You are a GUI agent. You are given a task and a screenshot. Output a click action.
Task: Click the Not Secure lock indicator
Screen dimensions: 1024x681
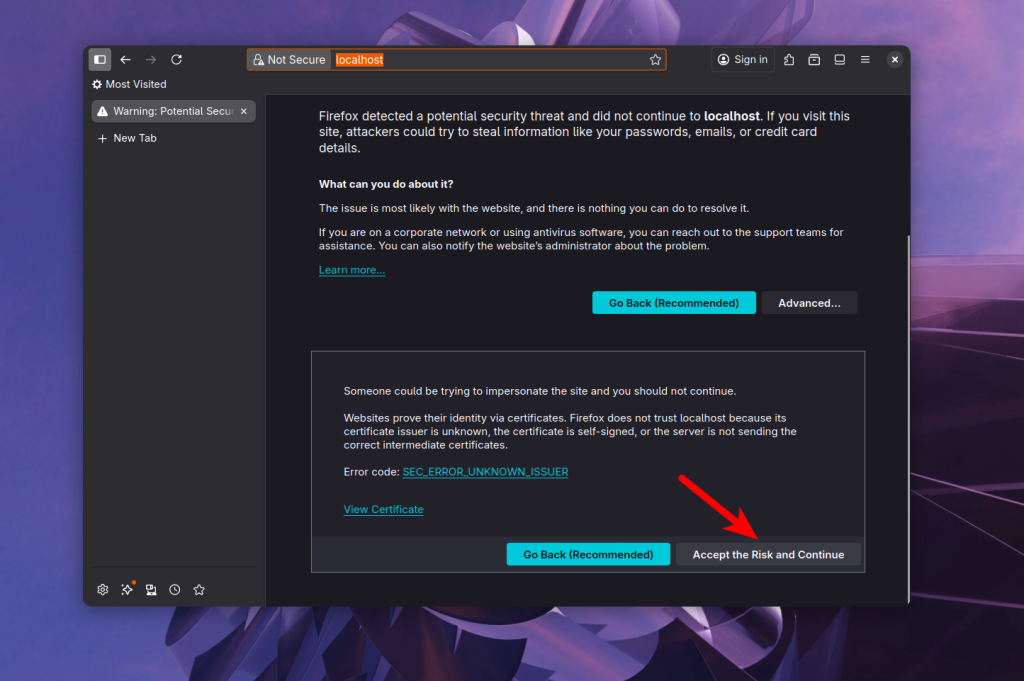pos(289,60)
